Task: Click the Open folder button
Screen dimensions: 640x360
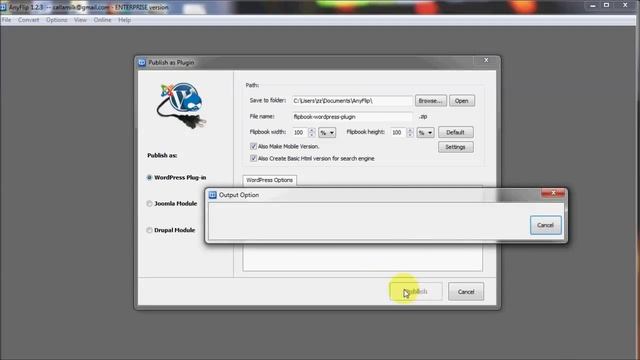Action: [x=462, y=101]
